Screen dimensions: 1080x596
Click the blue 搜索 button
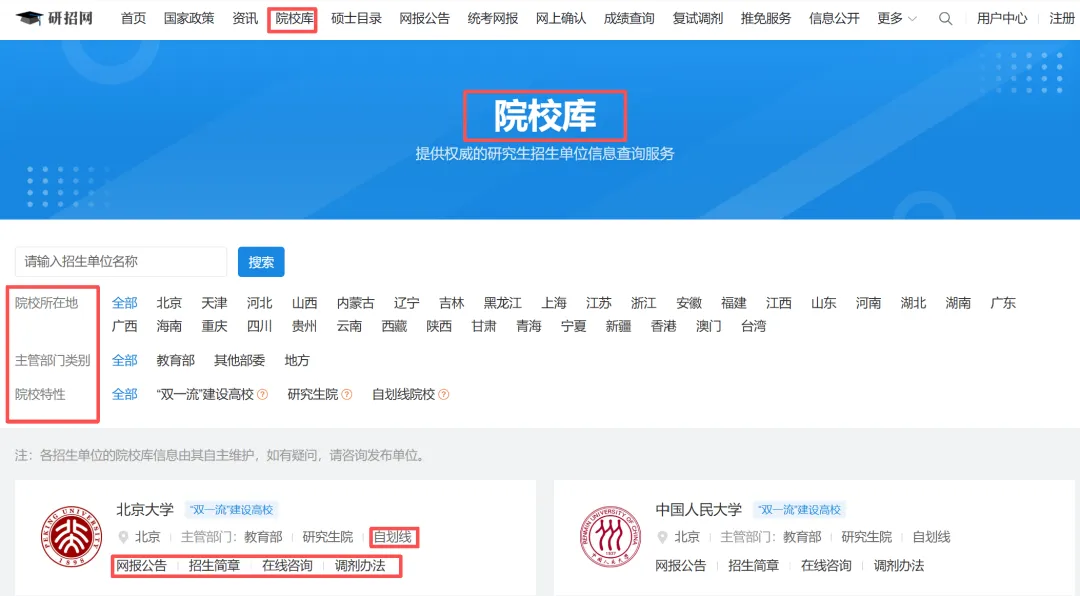[x=261, y=262]
